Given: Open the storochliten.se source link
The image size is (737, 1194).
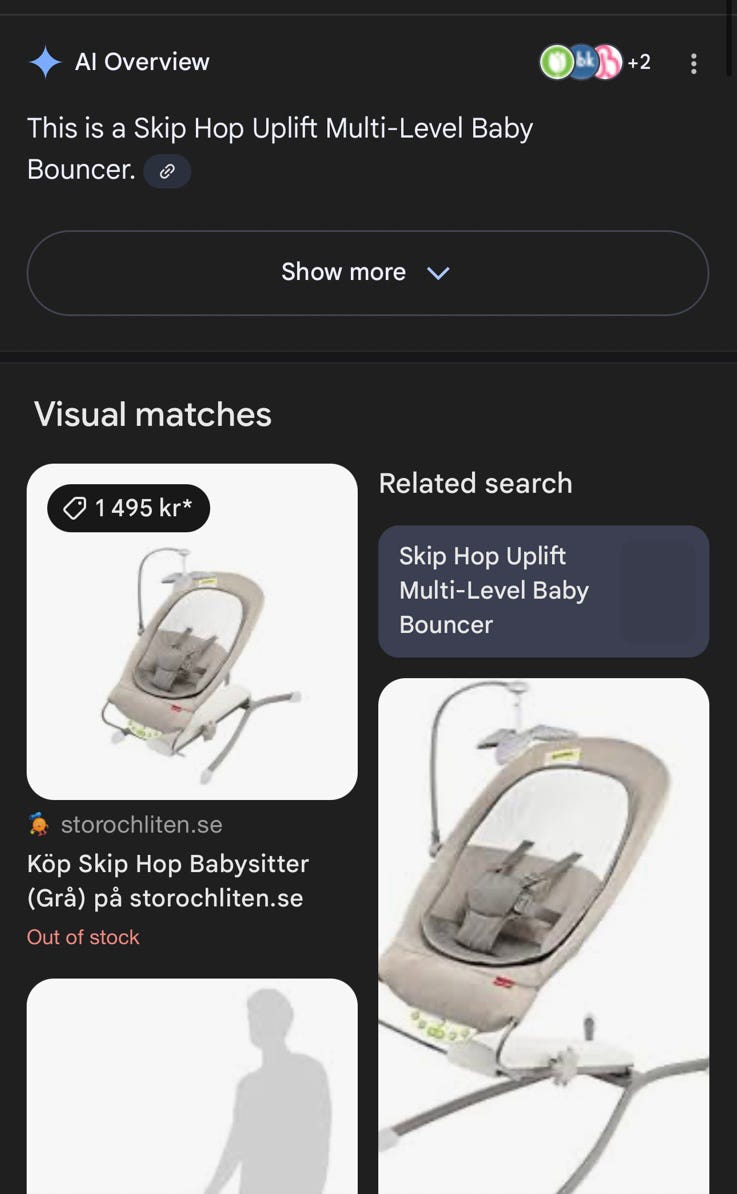Looking at the screenshot, I should [x=142, y=825].
